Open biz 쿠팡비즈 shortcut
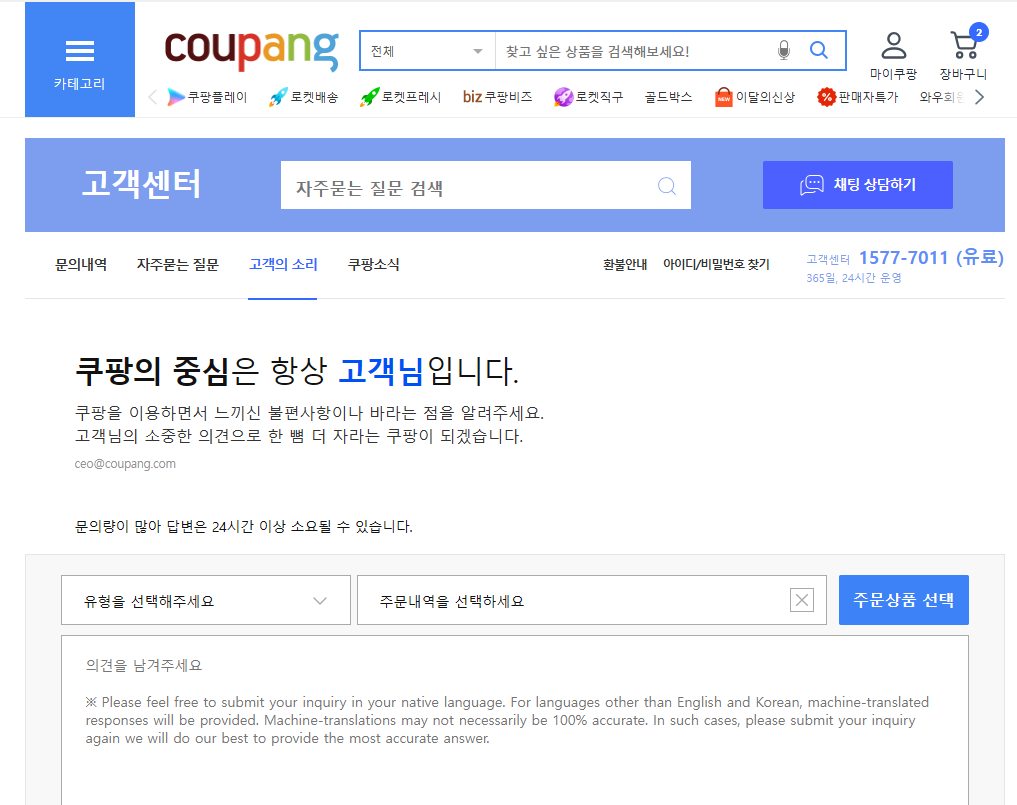This screenshot has width=1017, height=805. [497, 97]
